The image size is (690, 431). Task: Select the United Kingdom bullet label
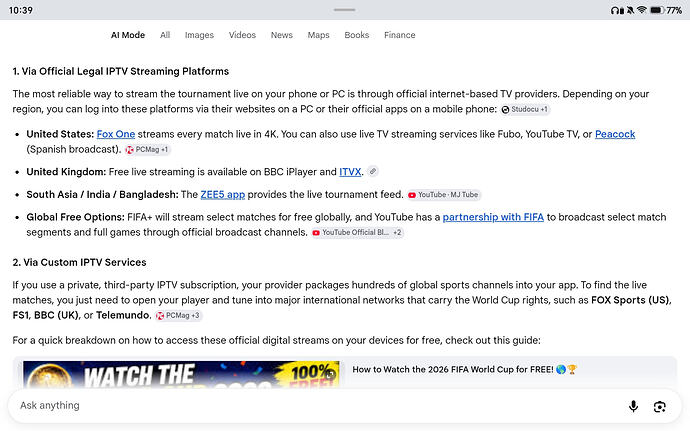(x=66, y=172)
